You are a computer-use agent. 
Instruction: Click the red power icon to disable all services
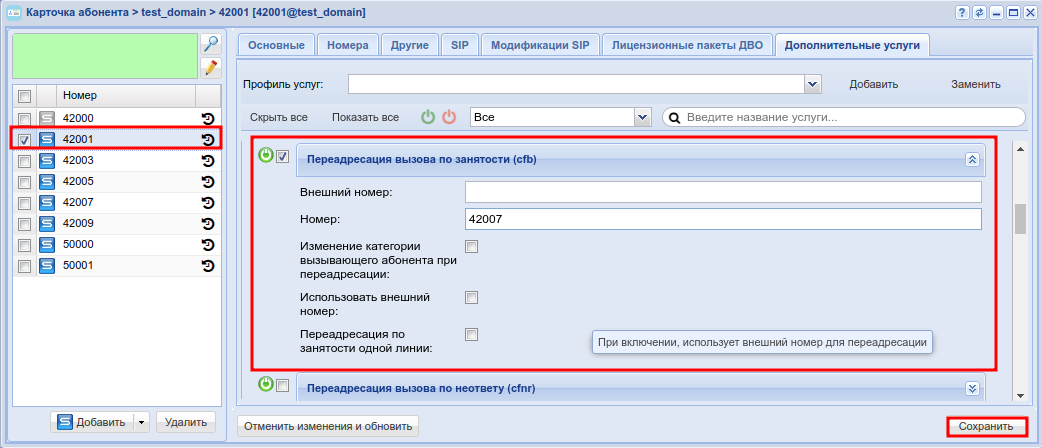449,117
